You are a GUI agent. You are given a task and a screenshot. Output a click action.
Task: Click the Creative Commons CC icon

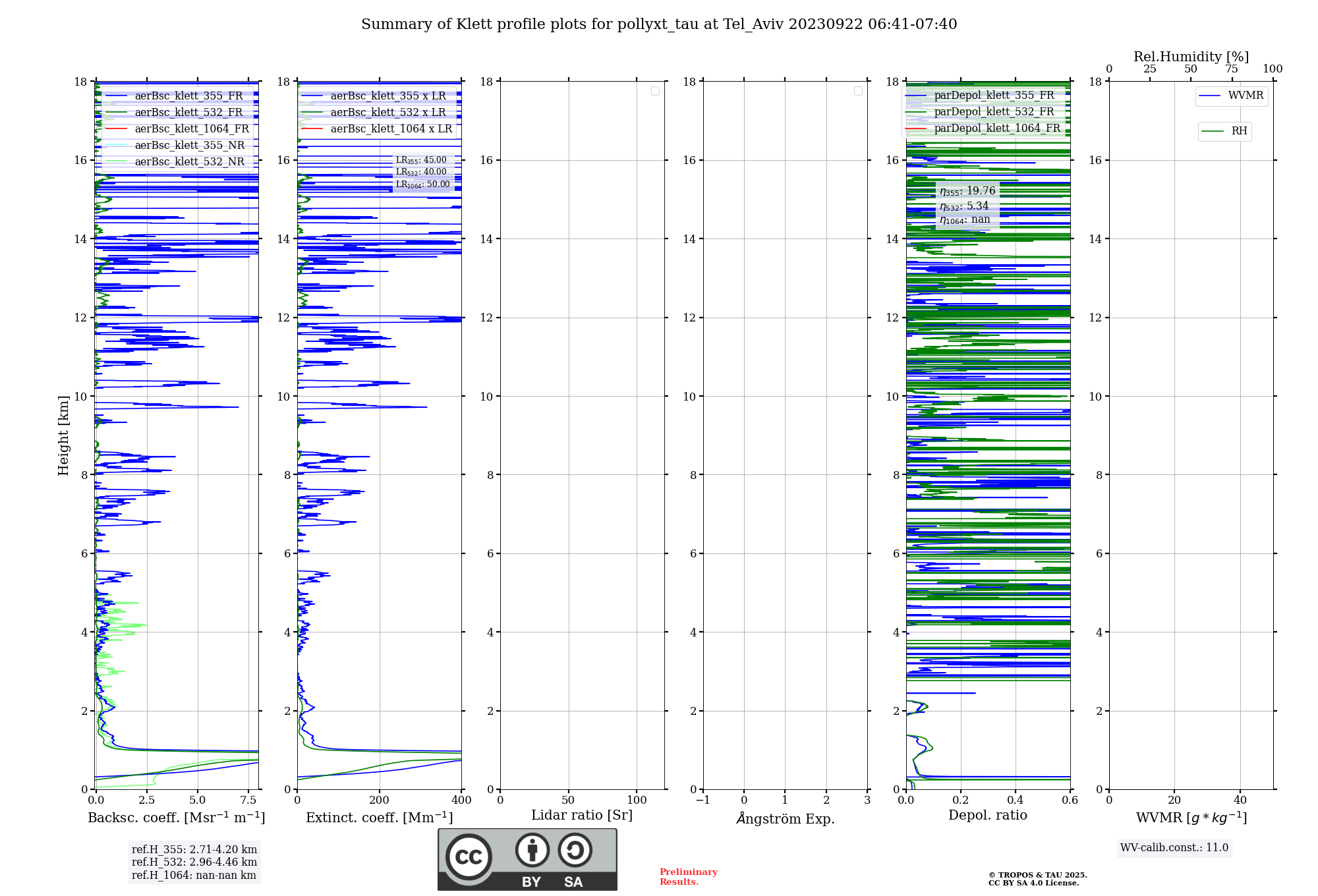pyautogui.click(x=469, y=856)
